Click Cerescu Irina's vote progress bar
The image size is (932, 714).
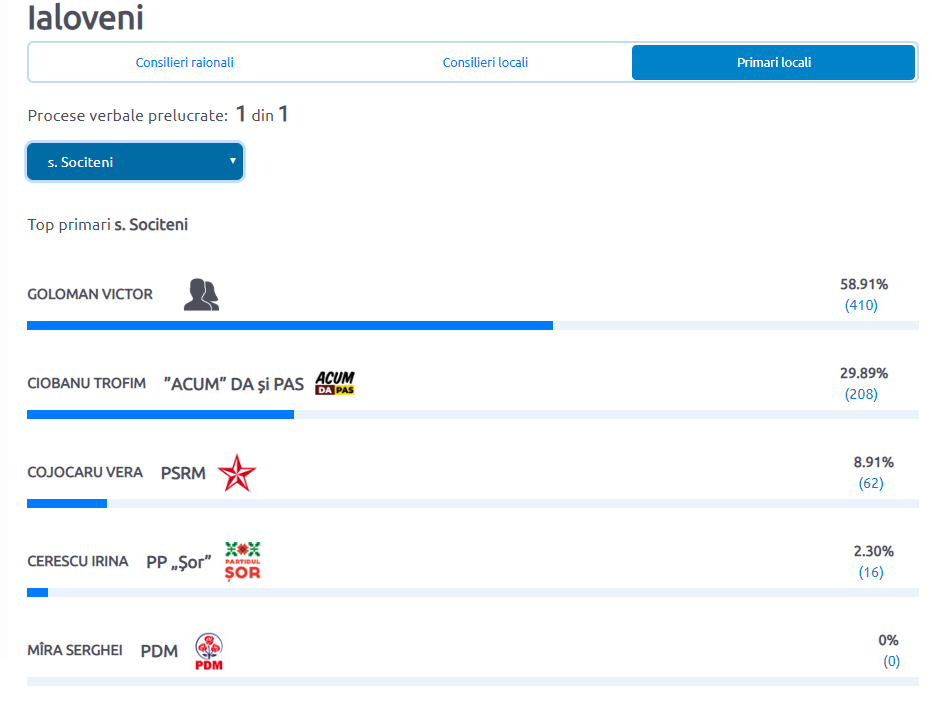pos(473,593)
